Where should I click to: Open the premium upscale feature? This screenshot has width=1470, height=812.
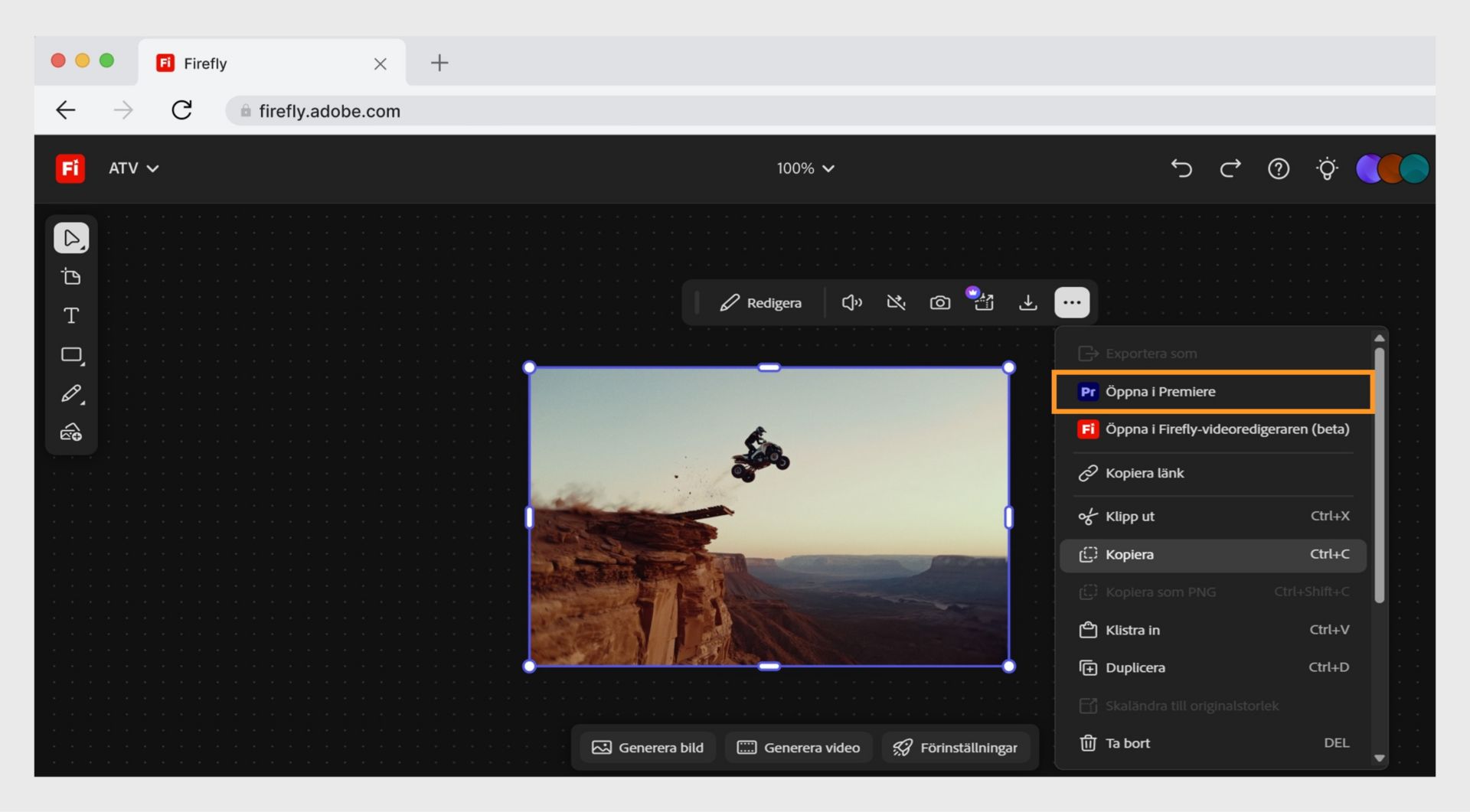[985, 302]
